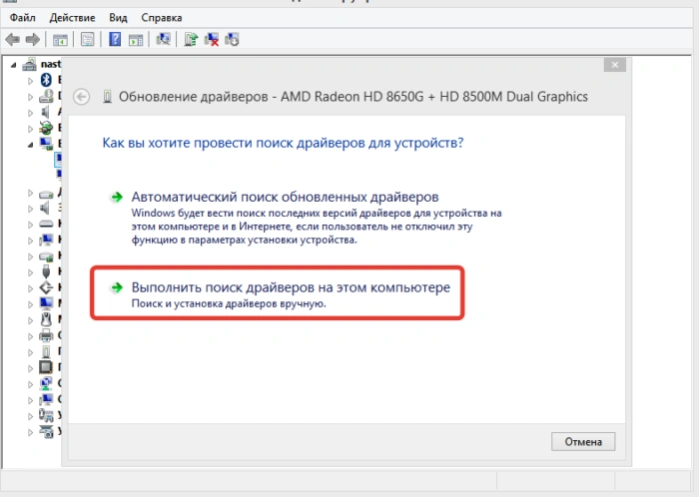Screen dimensions: 699x497
Task: Click the blue Help question mark icon
Action: pyautogui.click(x=115, y=39)
